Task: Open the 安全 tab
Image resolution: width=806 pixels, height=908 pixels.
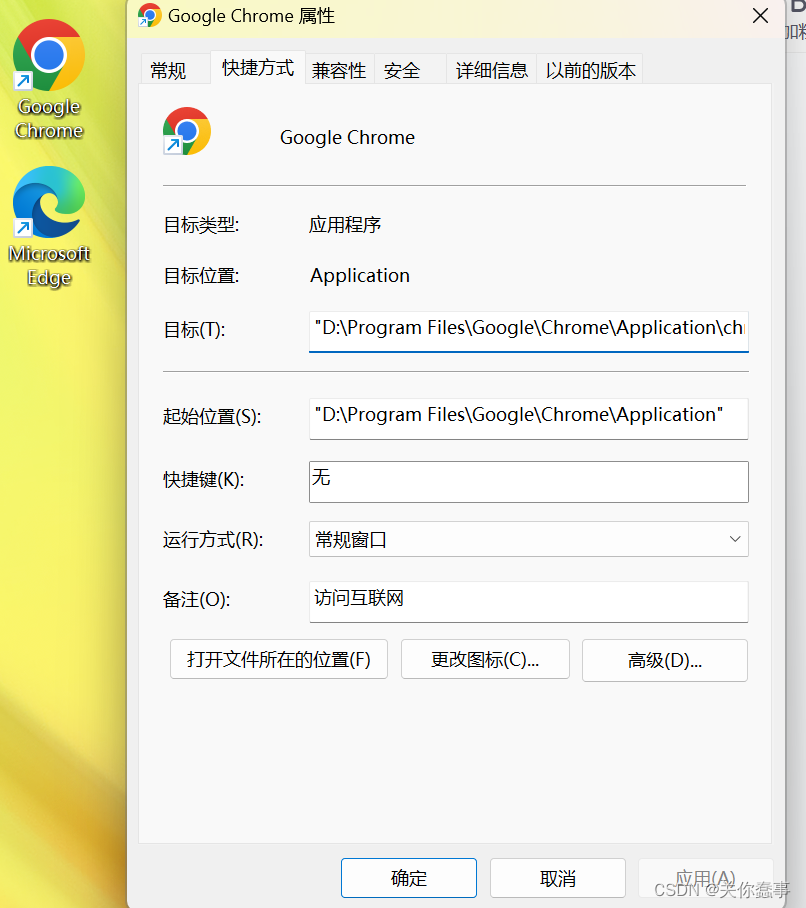Action: 410,70
